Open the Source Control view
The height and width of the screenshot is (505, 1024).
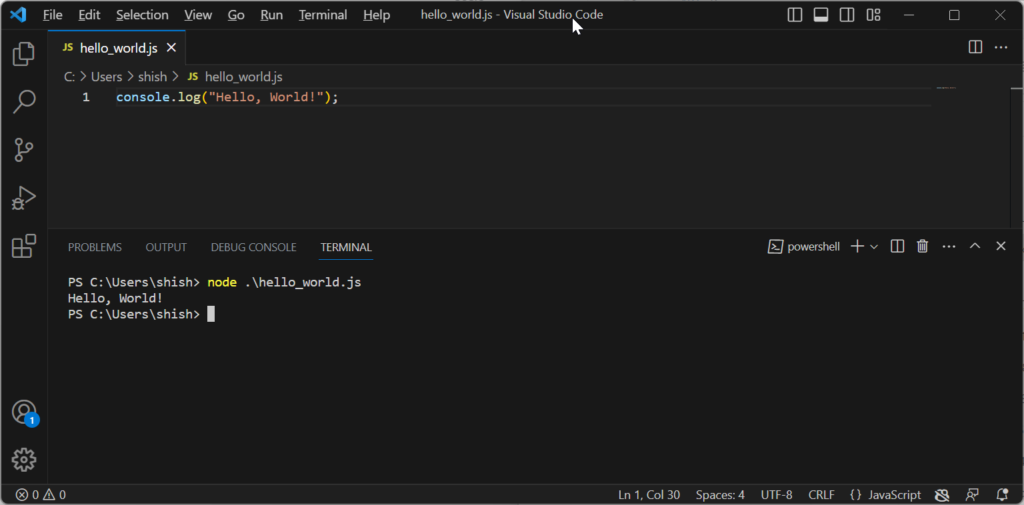click(x=24, y=150)
